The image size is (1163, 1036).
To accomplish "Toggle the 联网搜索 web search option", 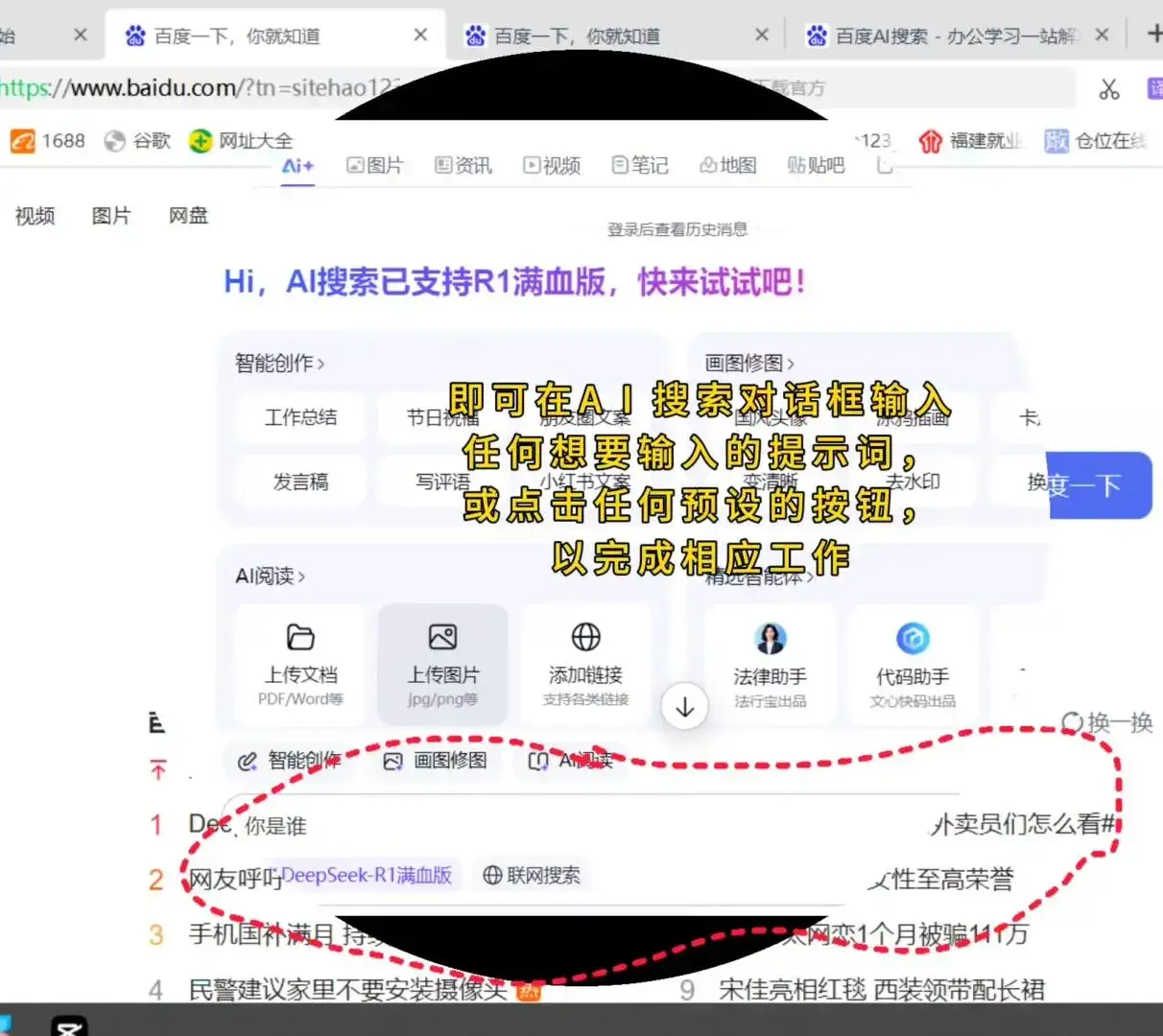I will click(532, 875).
